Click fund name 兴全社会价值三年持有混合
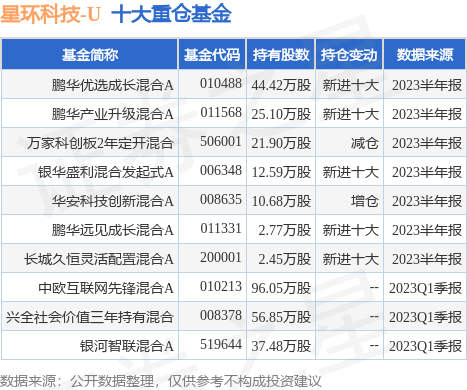This screenshot has height=390, width=467. [90, 317]
